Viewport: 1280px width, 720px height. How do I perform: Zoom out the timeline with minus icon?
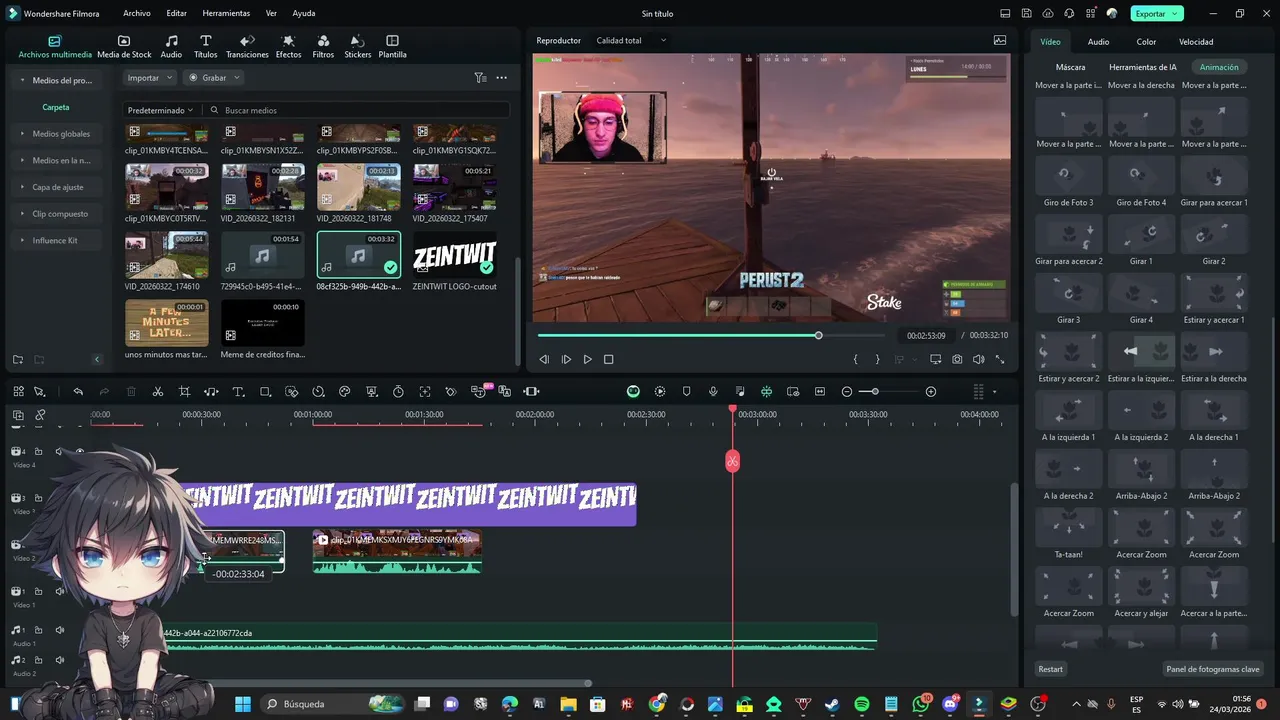pos(847,392)
